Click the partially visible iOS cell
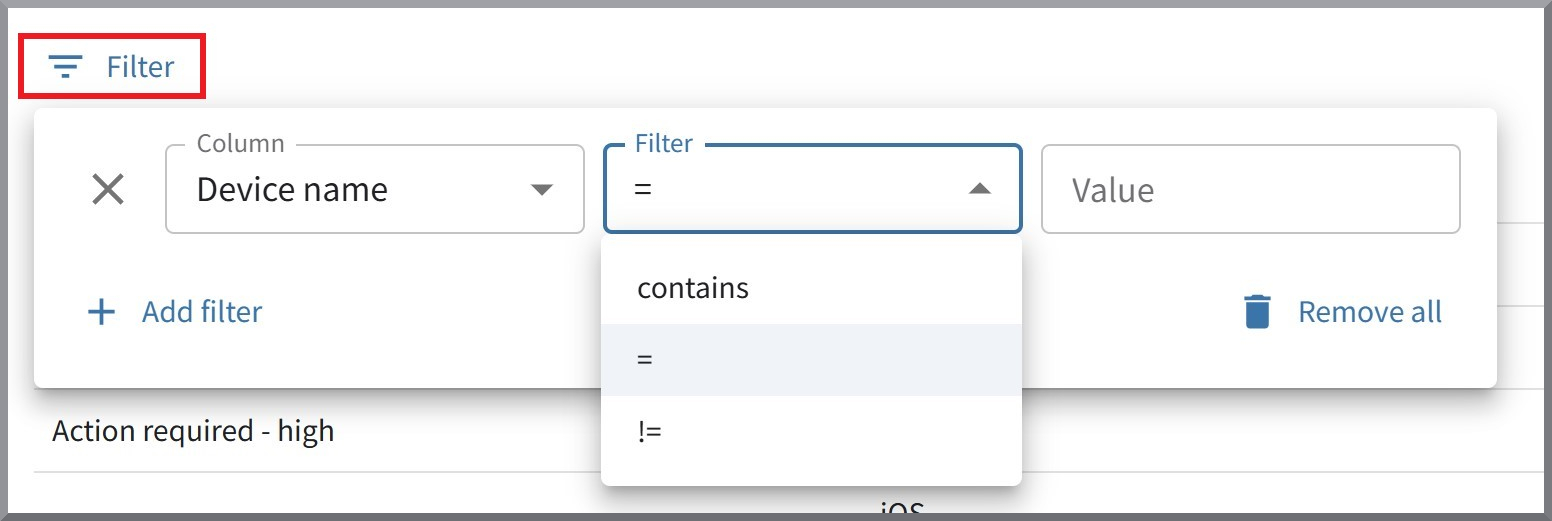The width and height of the screenshot is (1552, 521). pos(900,510)
